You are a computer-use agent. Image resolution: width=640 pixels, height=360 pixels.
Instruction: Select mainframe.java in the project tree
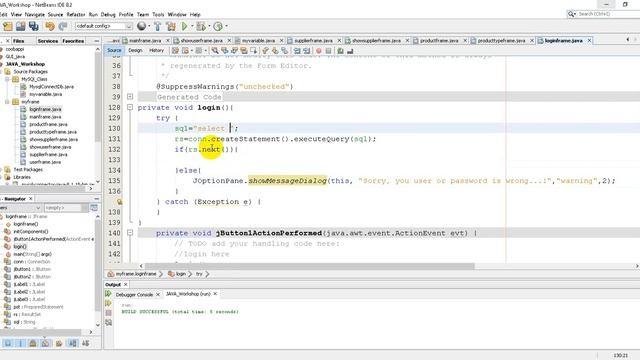45,117
